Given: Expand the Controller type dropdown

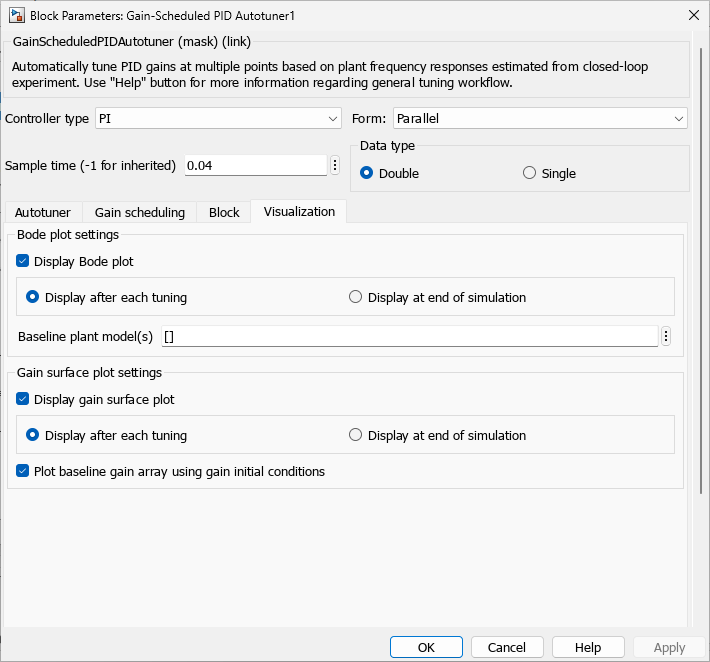Looking at the screenshot, I should pos(218,118).
